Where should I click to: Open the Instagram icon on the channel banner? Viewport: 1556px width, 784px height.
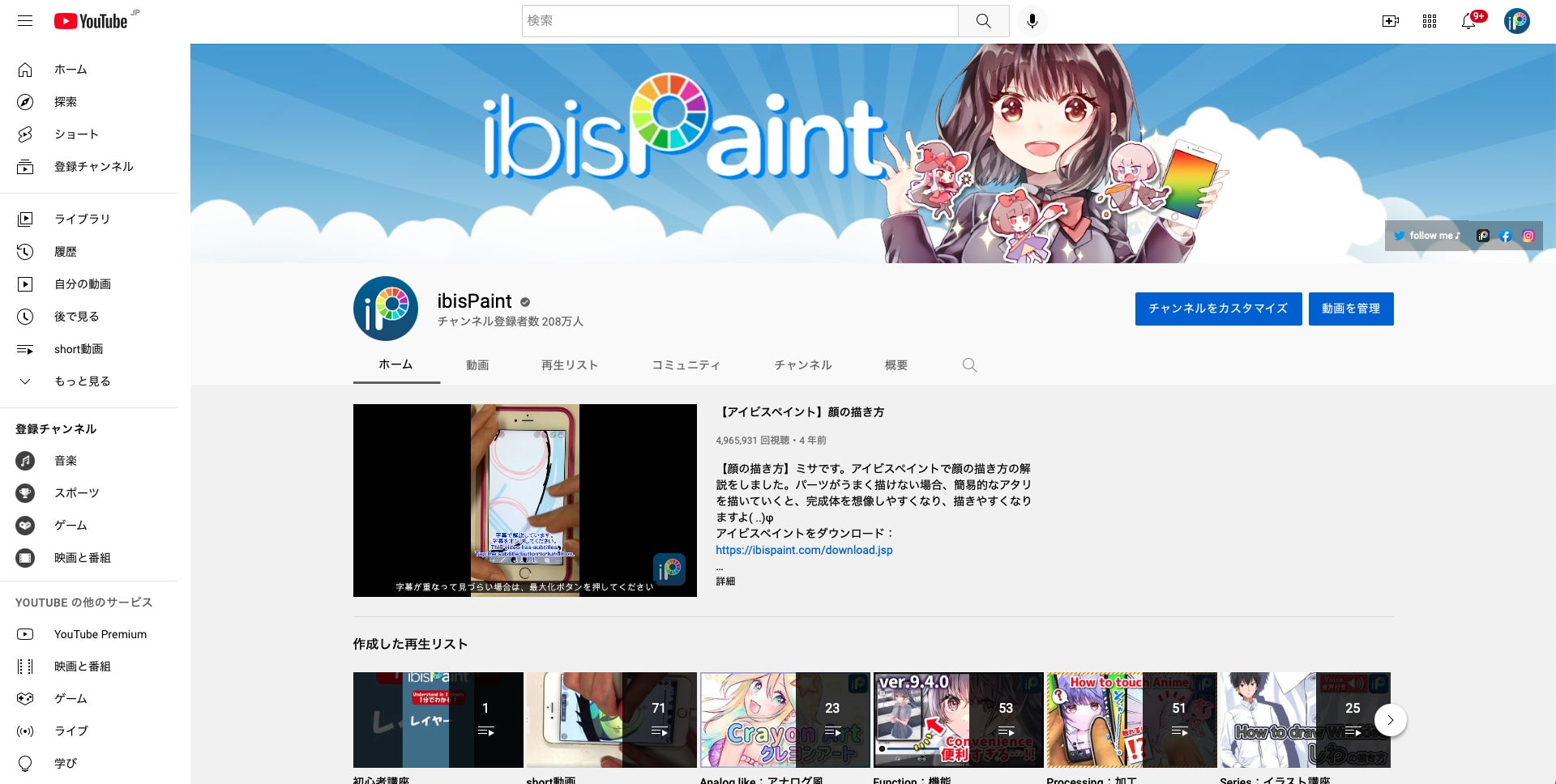pos(1528,236)
